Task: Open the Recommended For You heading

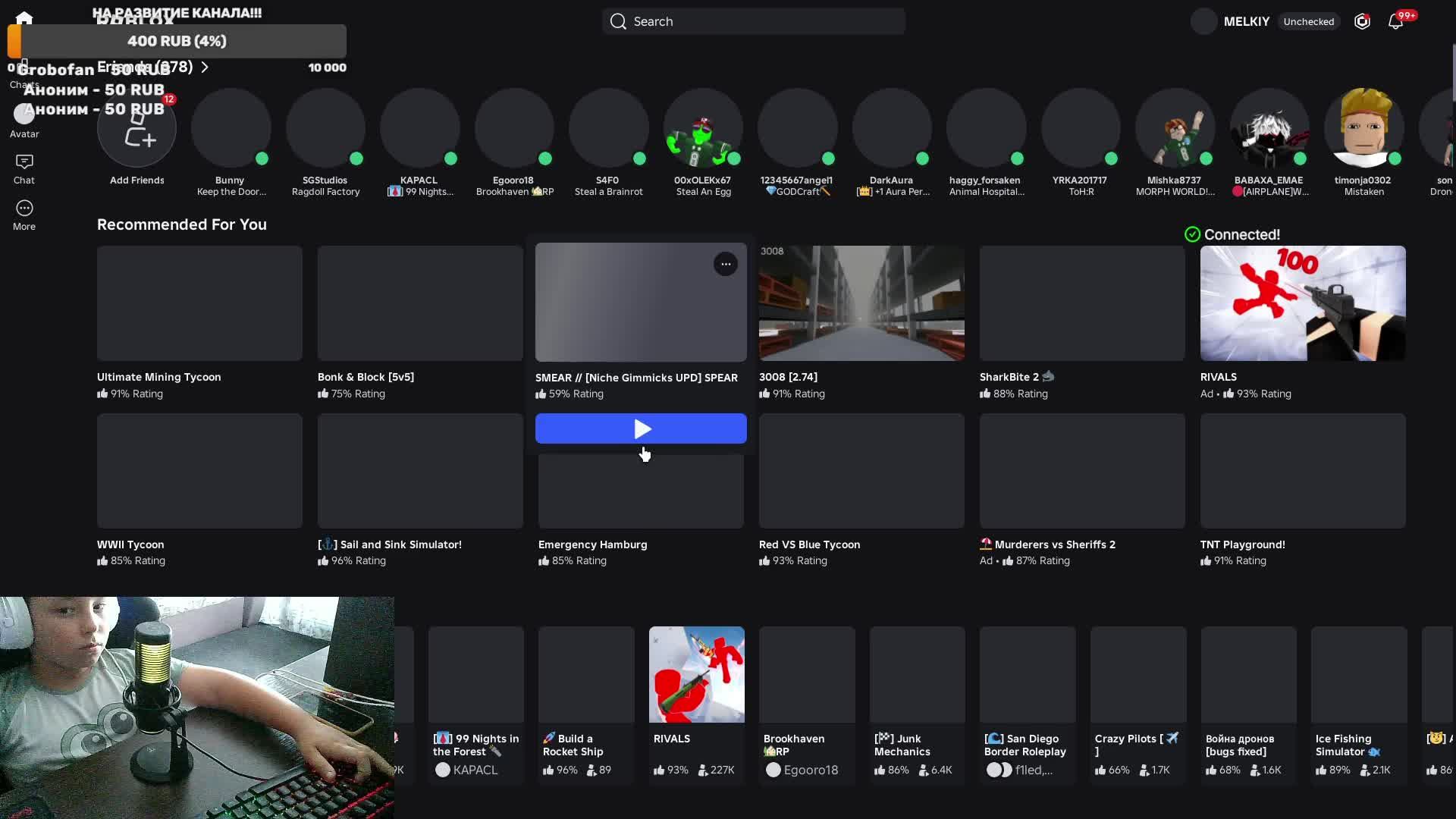Action: pyautogui.click(x=182, y=224)
